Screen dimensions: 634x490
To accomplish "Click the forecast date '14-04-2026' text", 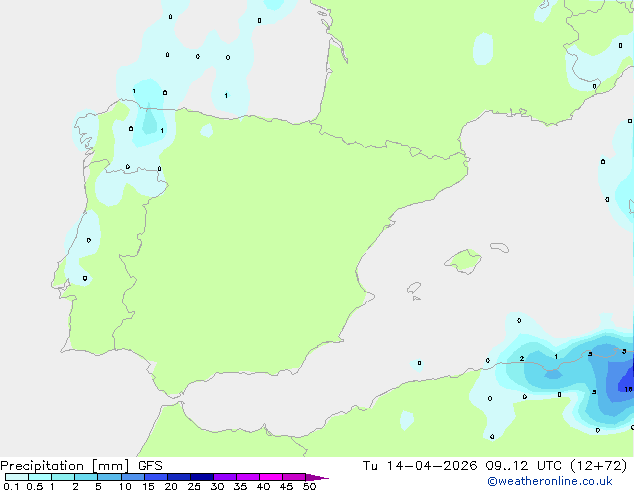I will (432, 466).
